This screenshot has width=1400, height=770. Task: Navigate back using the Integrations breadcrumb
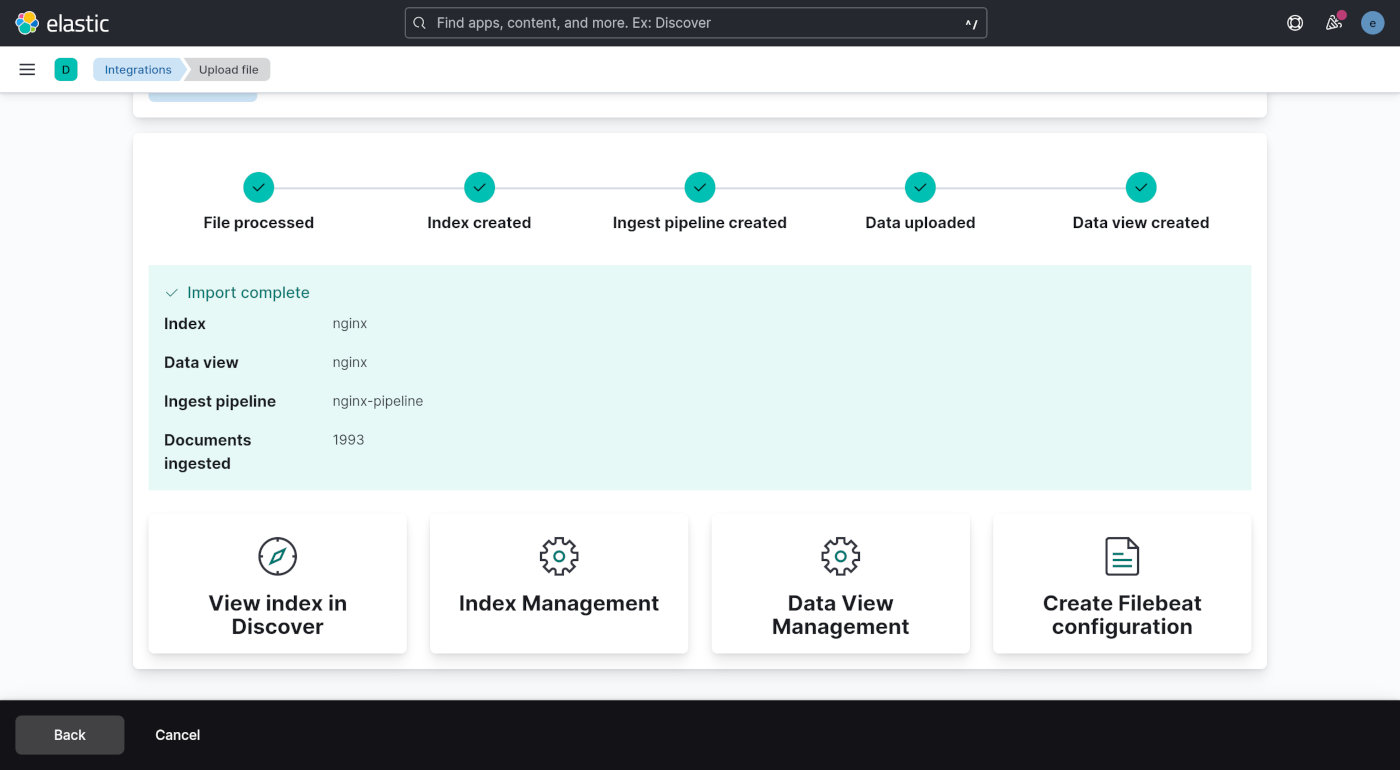pos(137,69)
